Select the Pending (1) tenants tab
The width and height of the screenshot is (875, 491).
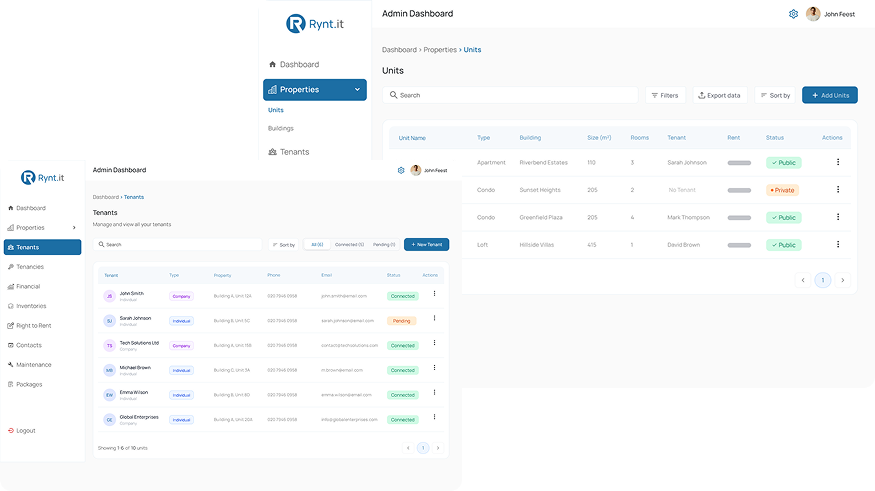point(384,244)
